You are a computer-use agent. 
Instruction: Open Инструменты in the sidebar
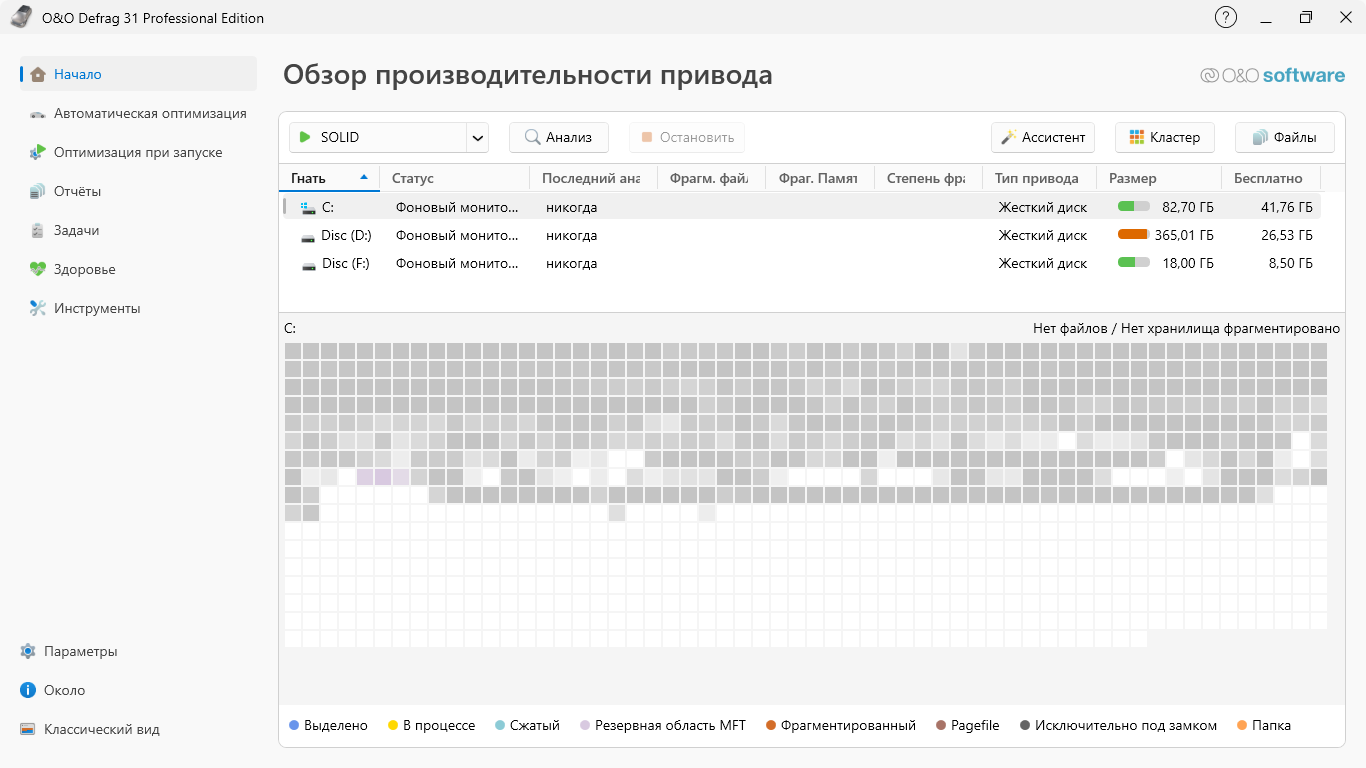138,308
